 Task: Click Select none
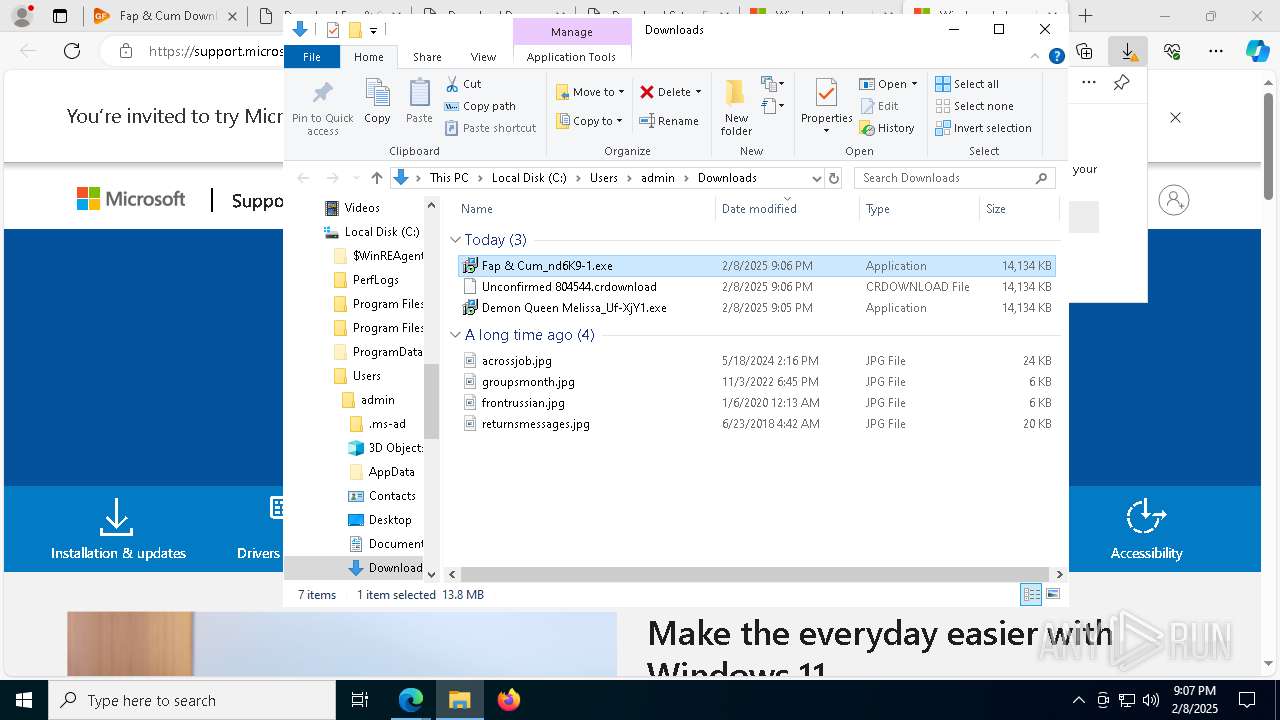pyautogui.click(x=974, y=106)
